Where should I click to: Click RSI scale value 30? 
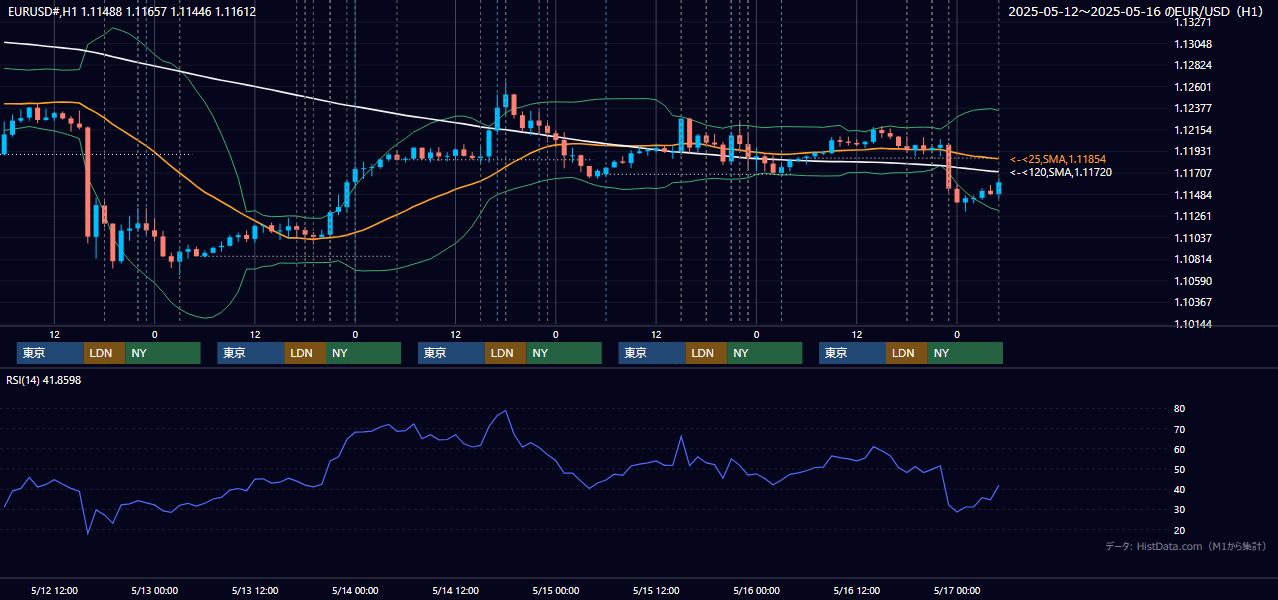pyautogui.click(x=1180, y=510)
